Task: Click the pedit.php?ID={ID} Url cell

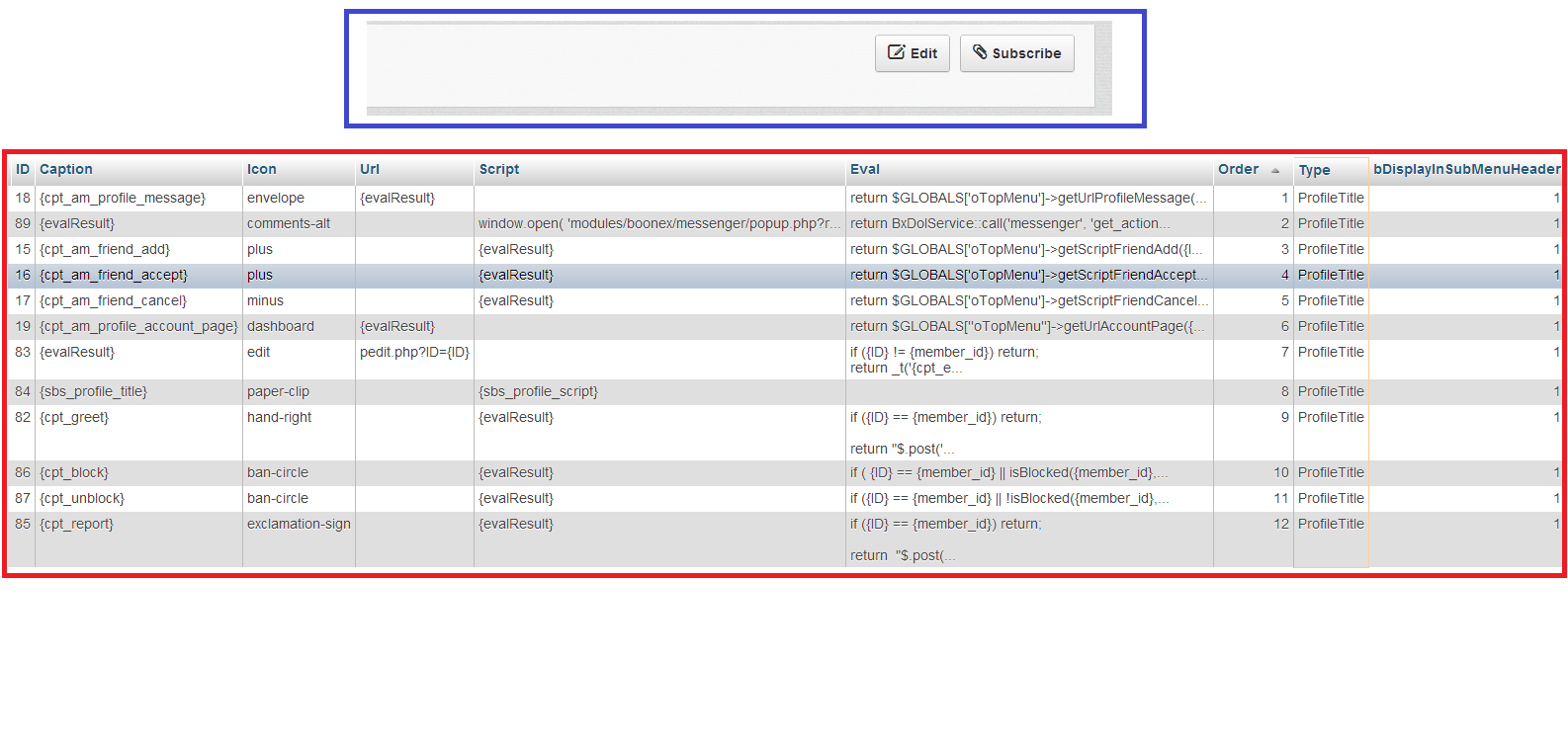Action: coord(414,352)
